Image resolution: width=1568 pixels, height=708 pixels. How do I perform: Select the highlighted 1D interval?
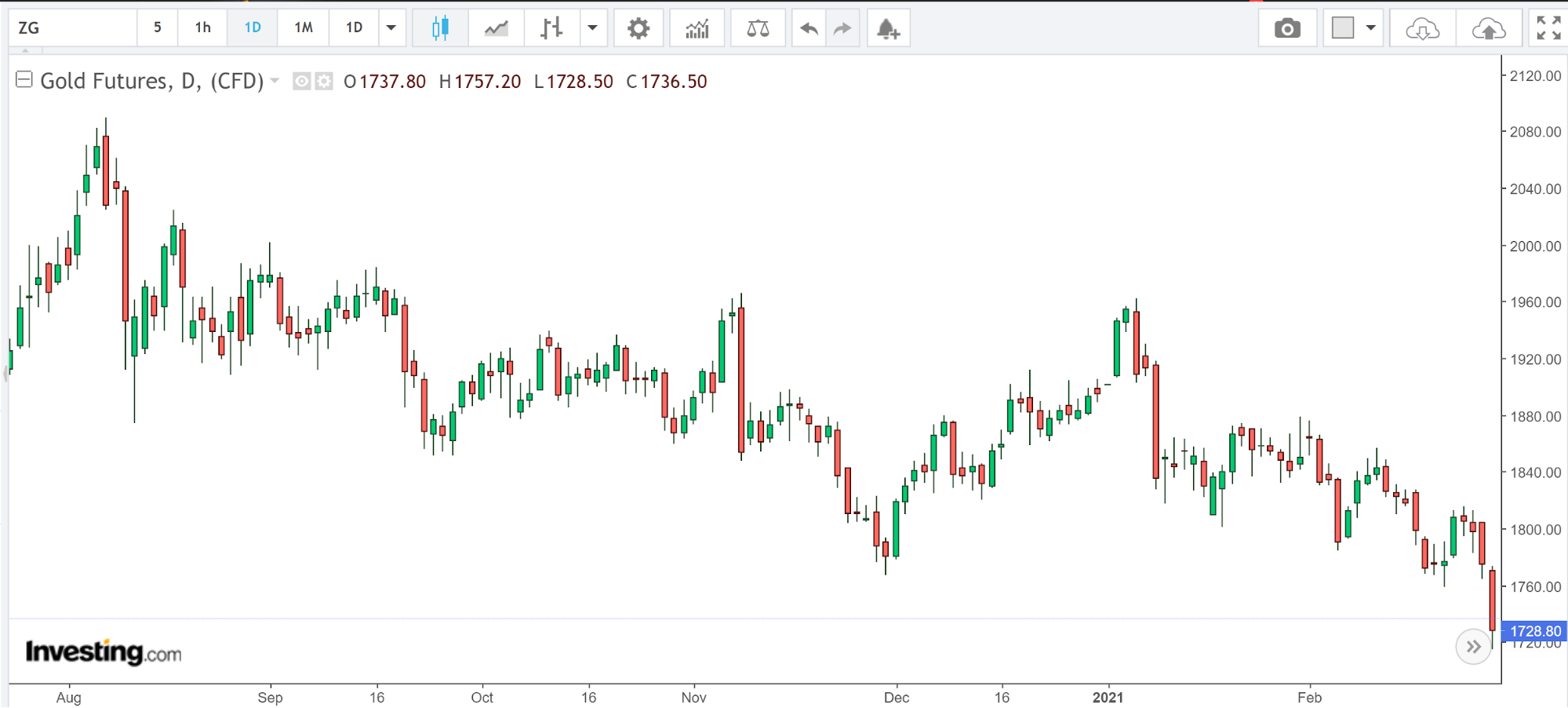click(253, 27)
